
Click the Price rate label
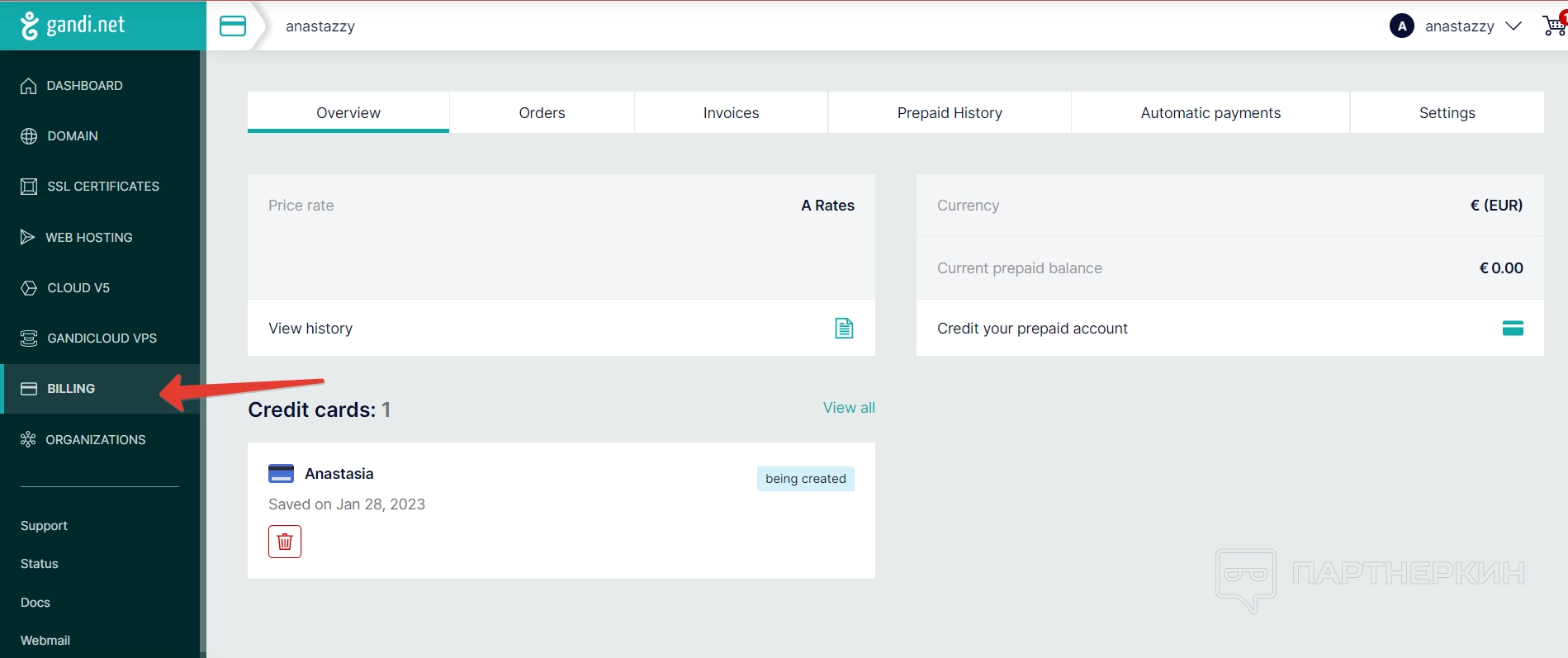(x=301, y=206)
